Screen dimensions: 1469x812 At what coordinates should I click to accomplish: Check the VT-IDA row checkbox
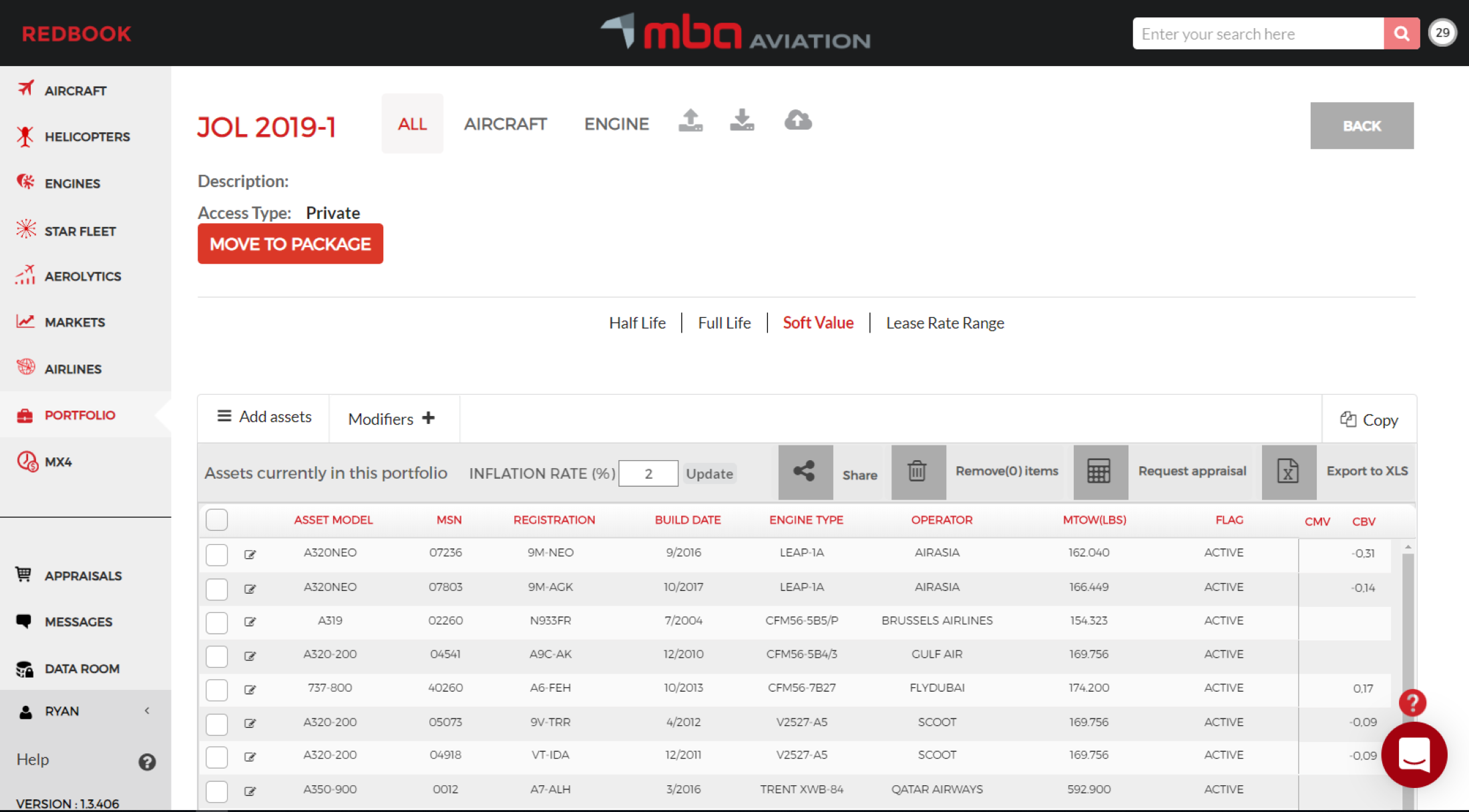click(217, 757)
